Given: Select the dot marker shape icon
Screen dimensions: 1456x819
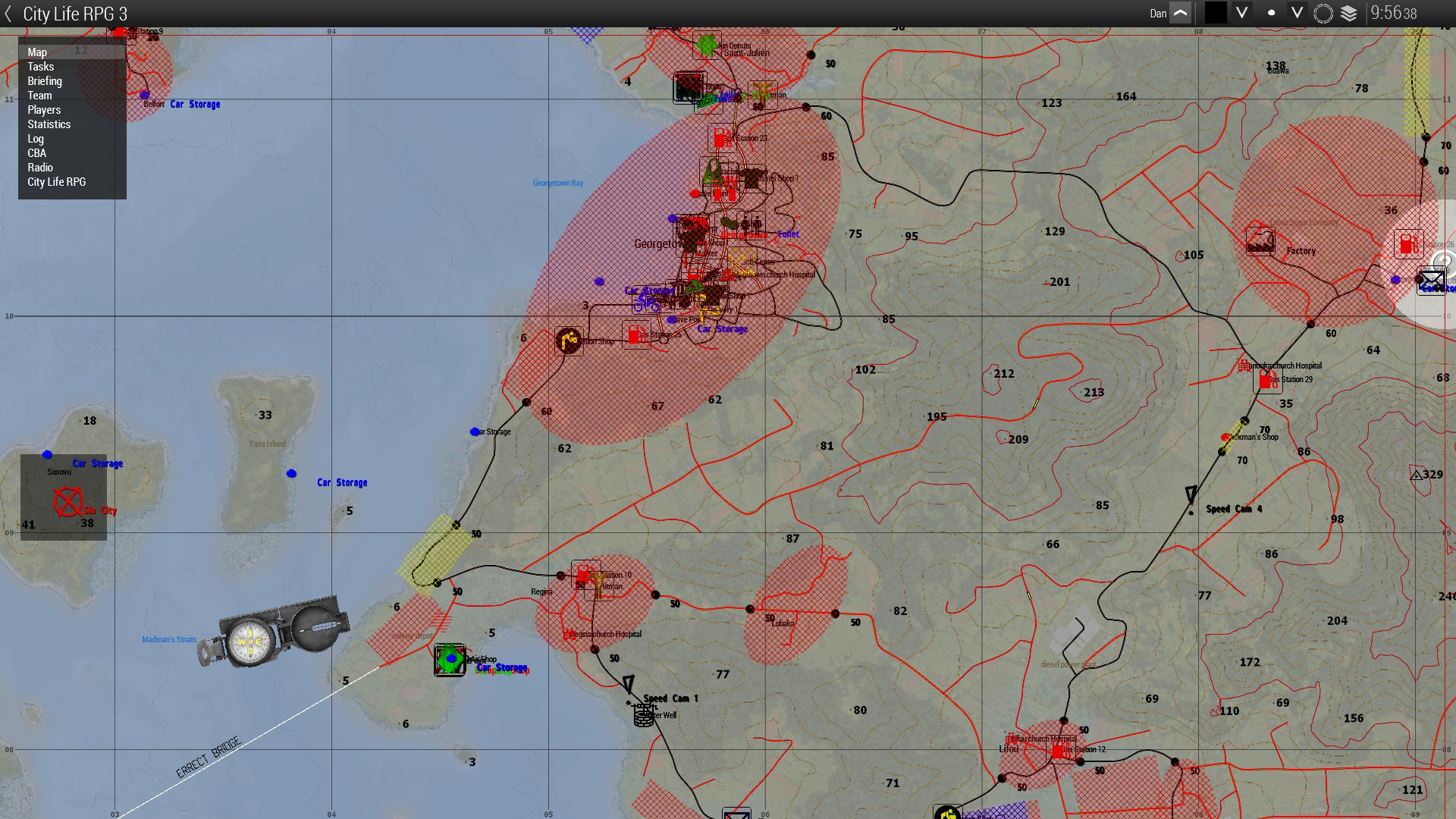Looking at the screenshot, I should click(1271, 13).
